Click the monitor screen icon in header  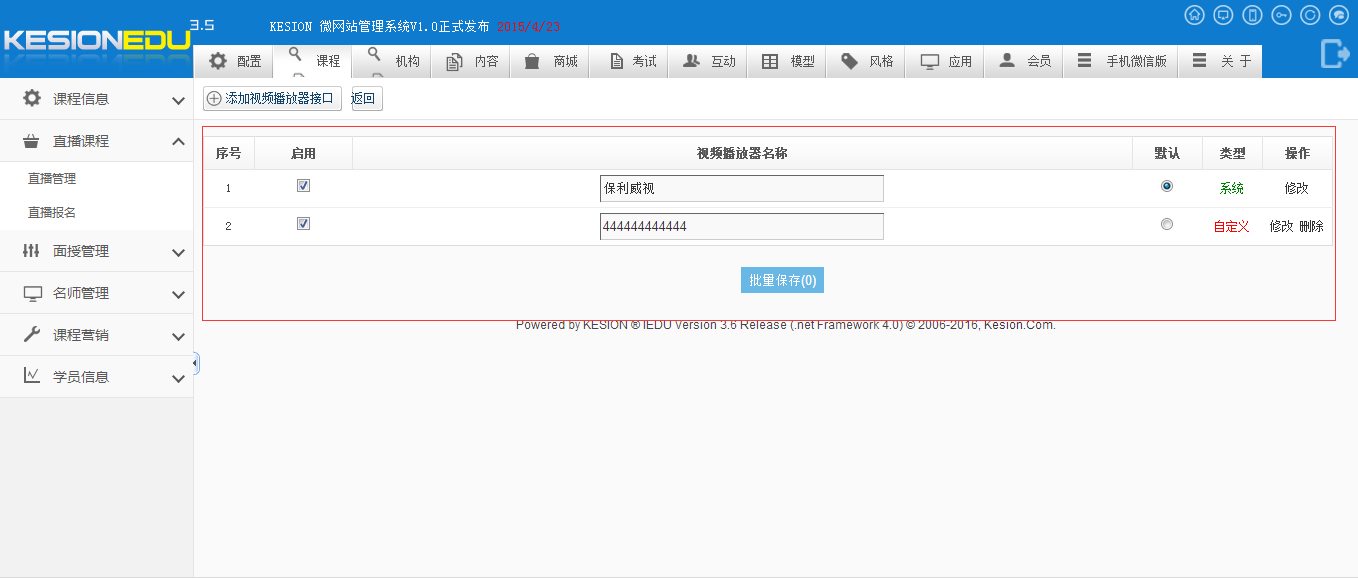click(x=1223, y=15)
